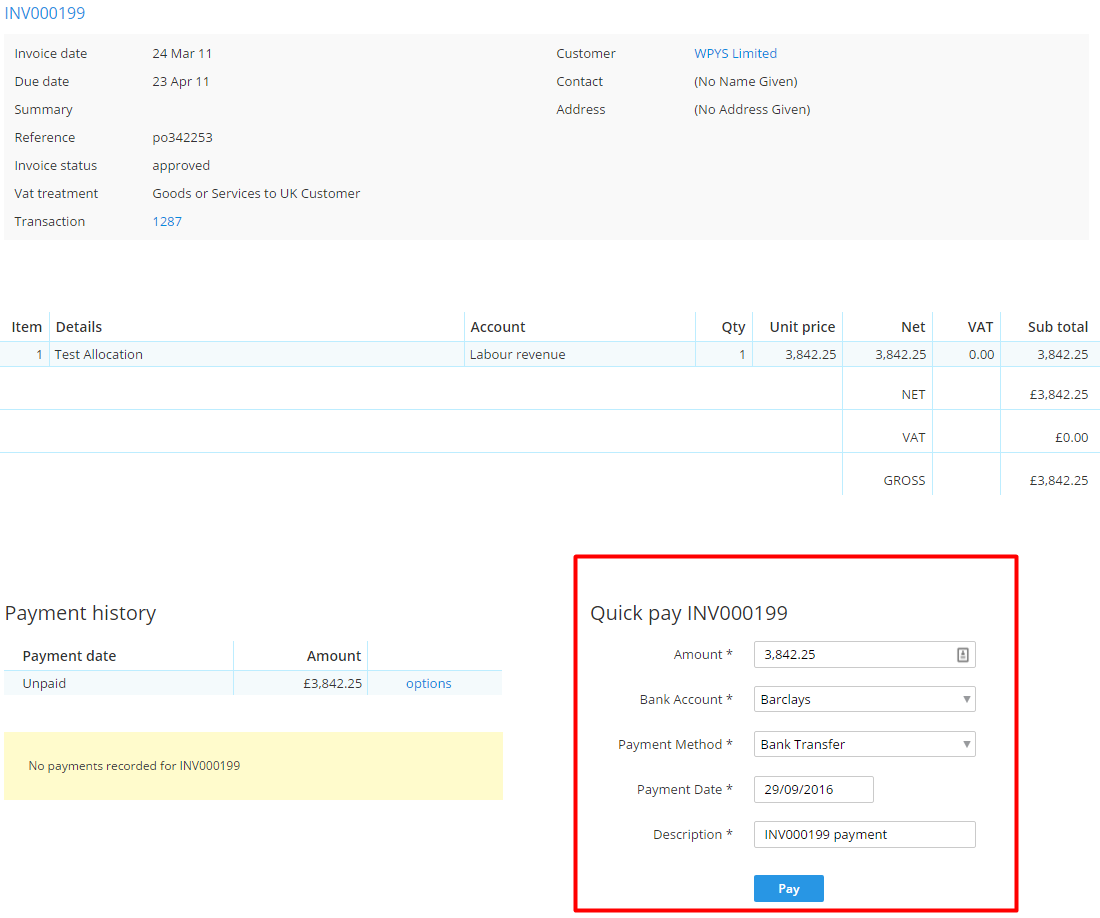Click the autofill icon in Amount field
Viewport: 1100px width, 918px height.
click(962, 654)
